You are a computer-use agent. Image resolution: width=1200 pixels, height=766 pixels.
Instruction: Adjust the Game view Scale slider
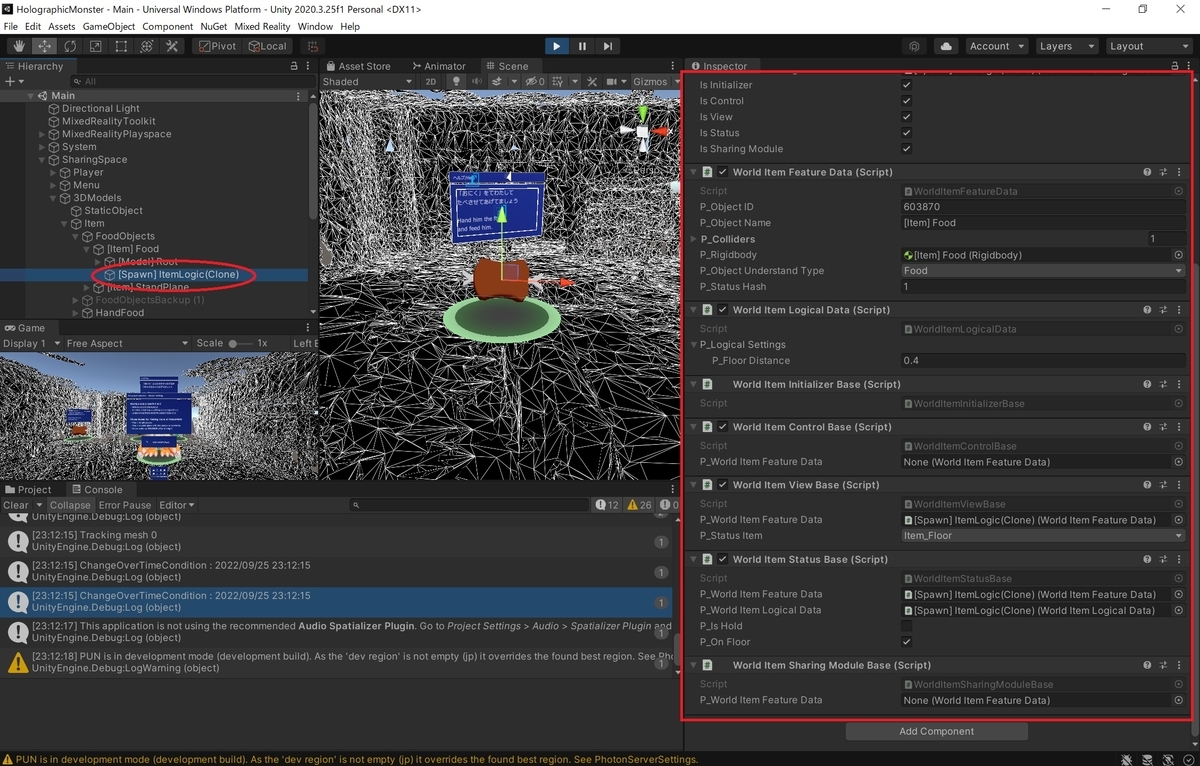[x=240, y=343]
